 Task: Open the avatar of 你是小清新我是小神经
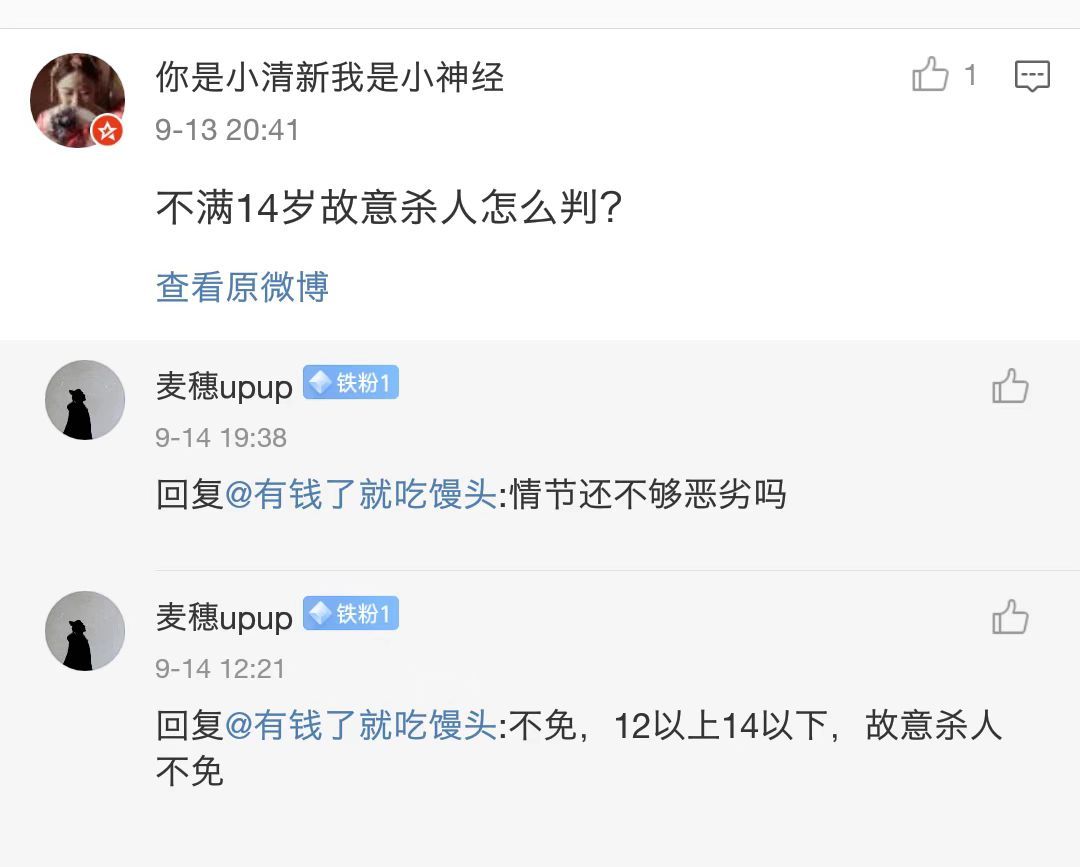pos(76,100)
